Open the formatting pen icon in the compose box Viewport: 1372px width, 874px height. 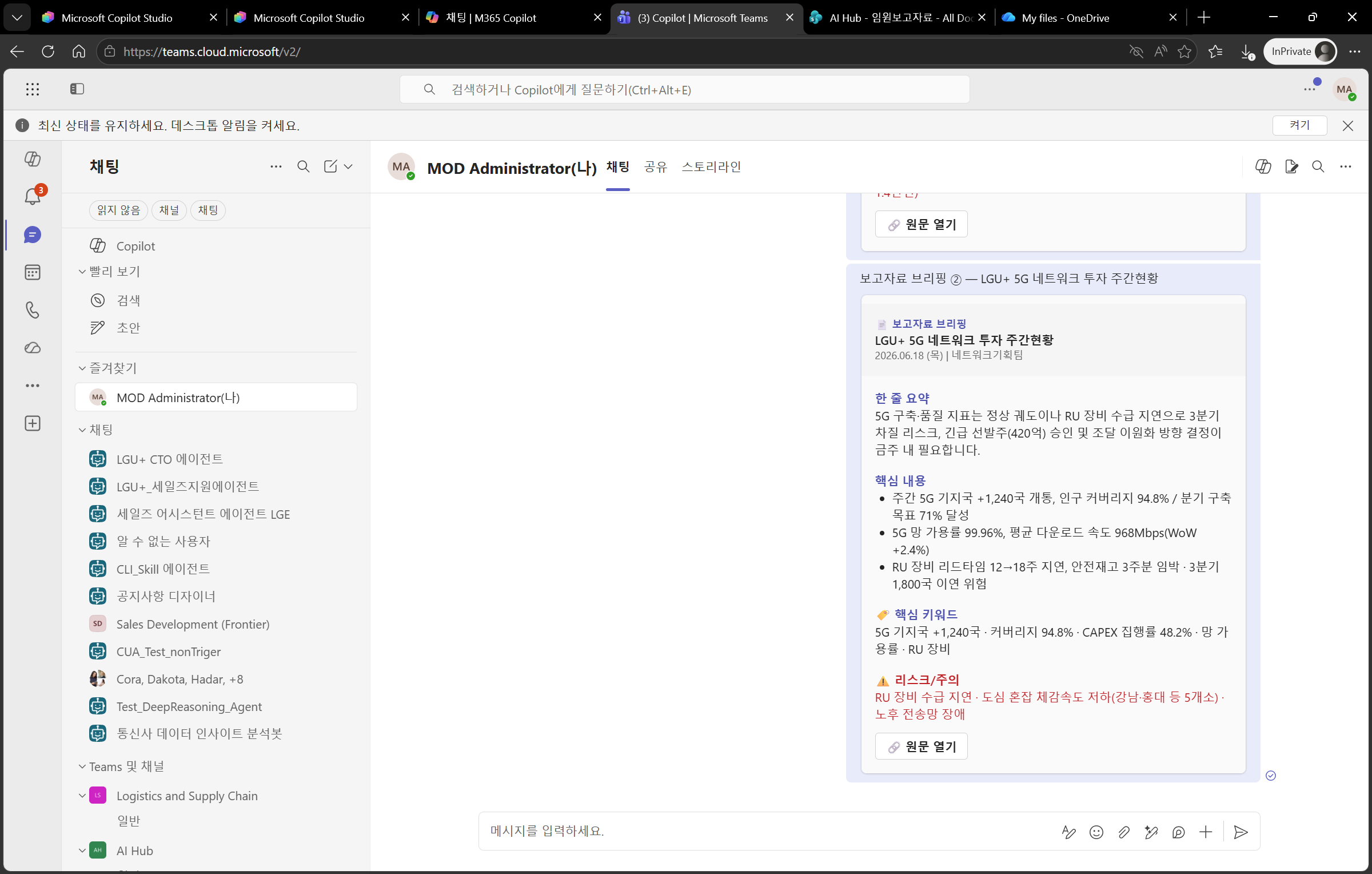click(x=1068, y=832)
